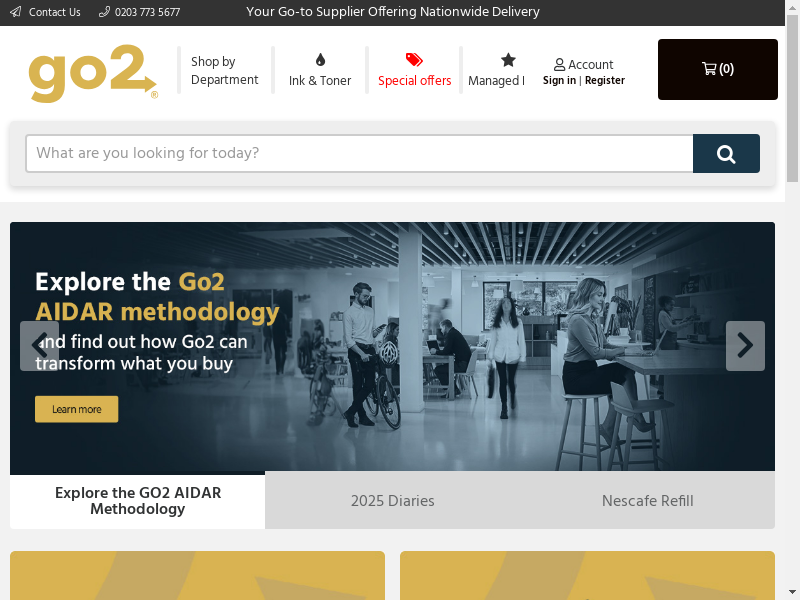Click the red Special offers tag icon
Viewport: 800px width, 600px height.
click(x=414, y=60)
